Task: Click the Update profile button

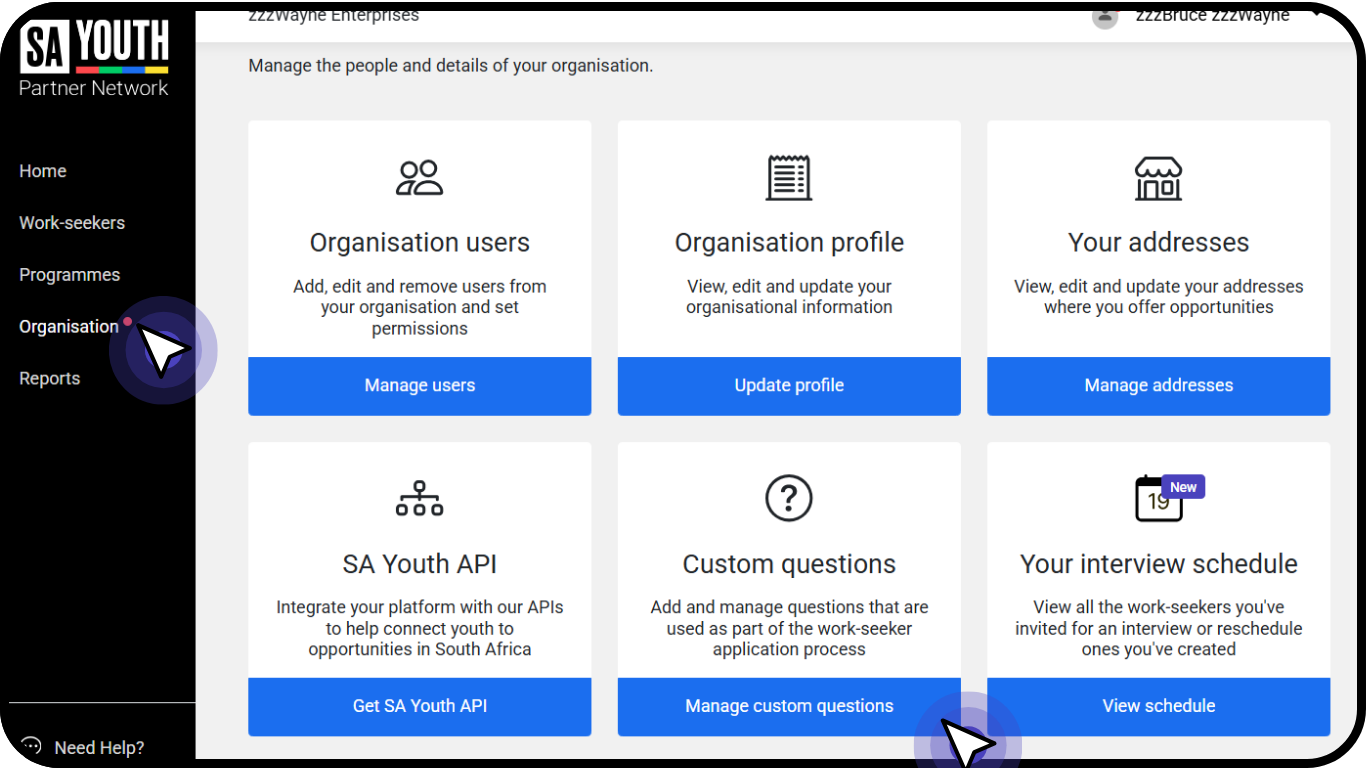Action: pyautogui.click(x=789, y=386)
